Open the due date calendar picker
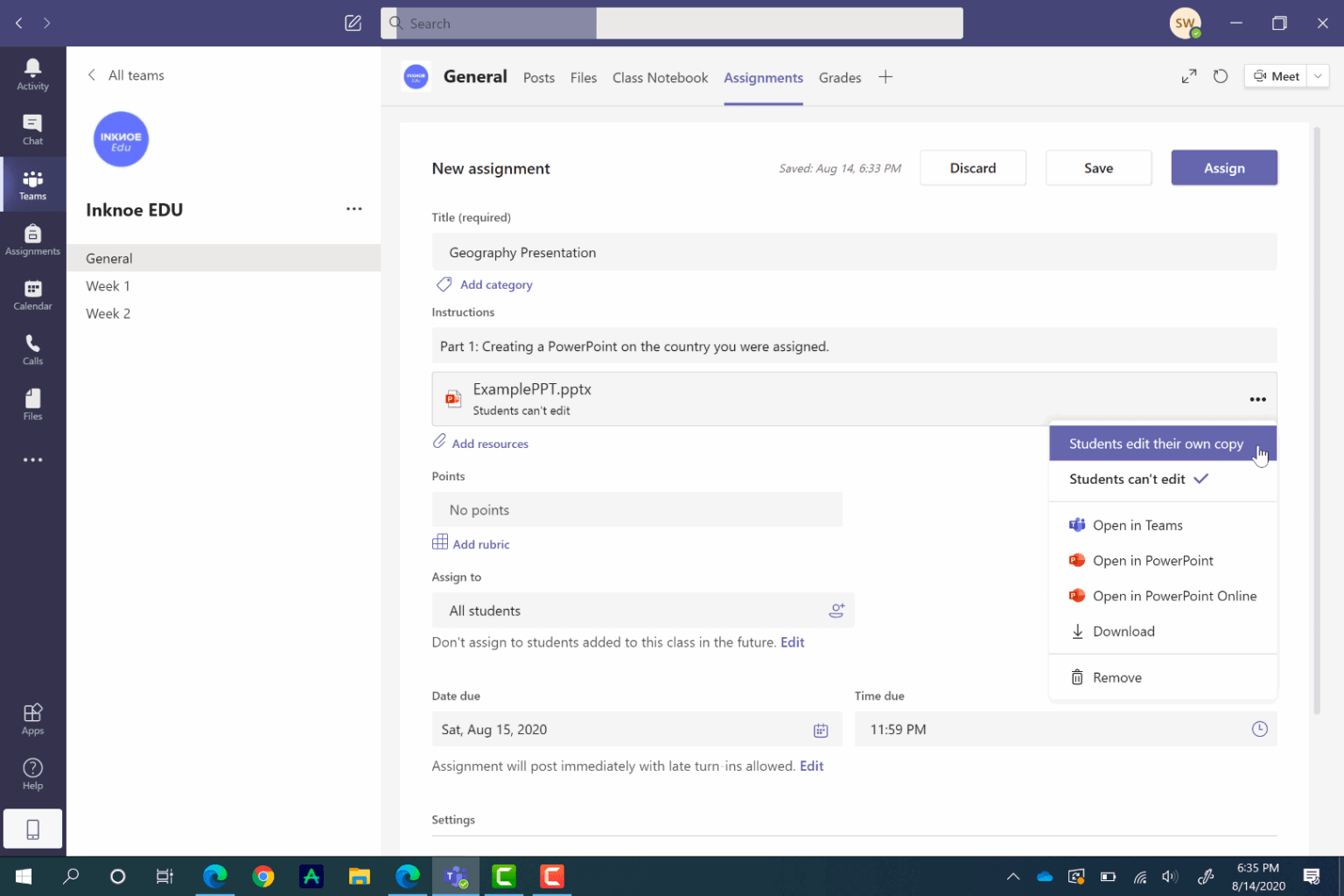This screenshot has width=1344, height=896. pos(821,729)
